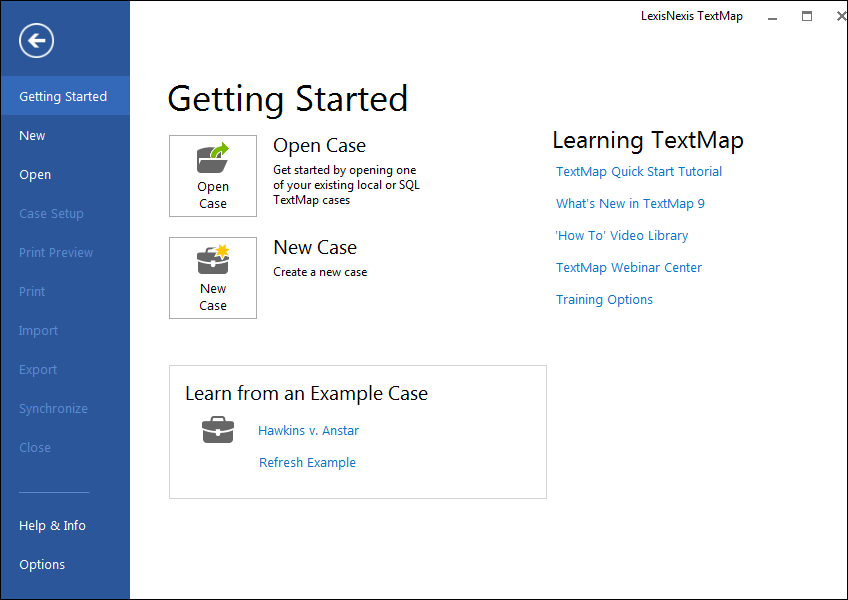Click the Open Case folder icon button
Screen dimensions: 848x600
(x=213, y=176)
